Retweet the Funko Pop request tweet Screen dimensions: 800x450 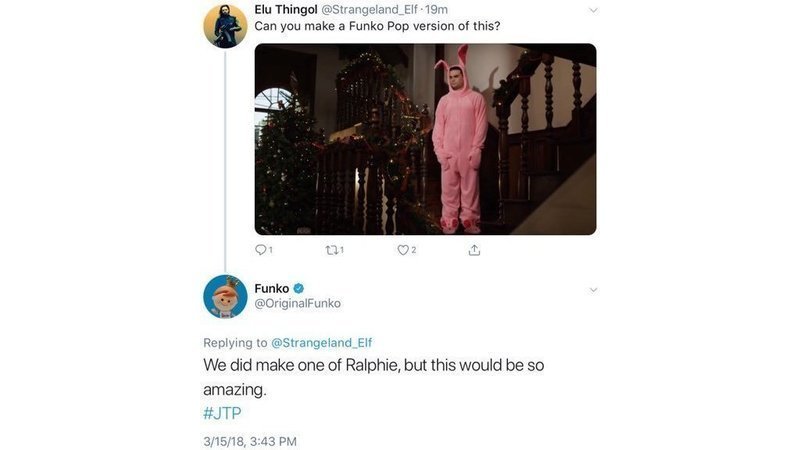[x=332, y=250]
